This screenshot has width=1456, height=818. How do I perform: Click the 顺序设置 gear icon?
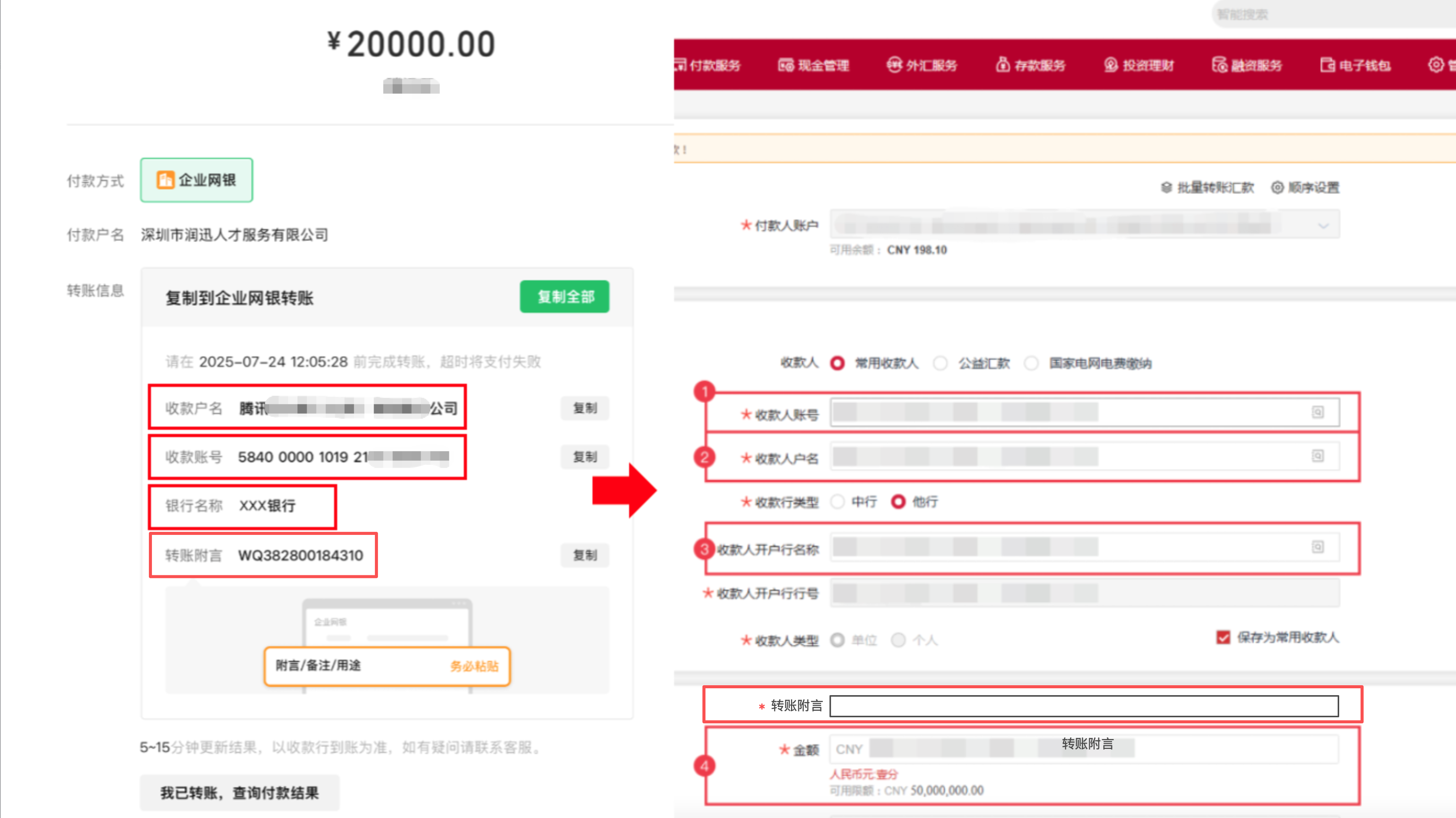1277,188
